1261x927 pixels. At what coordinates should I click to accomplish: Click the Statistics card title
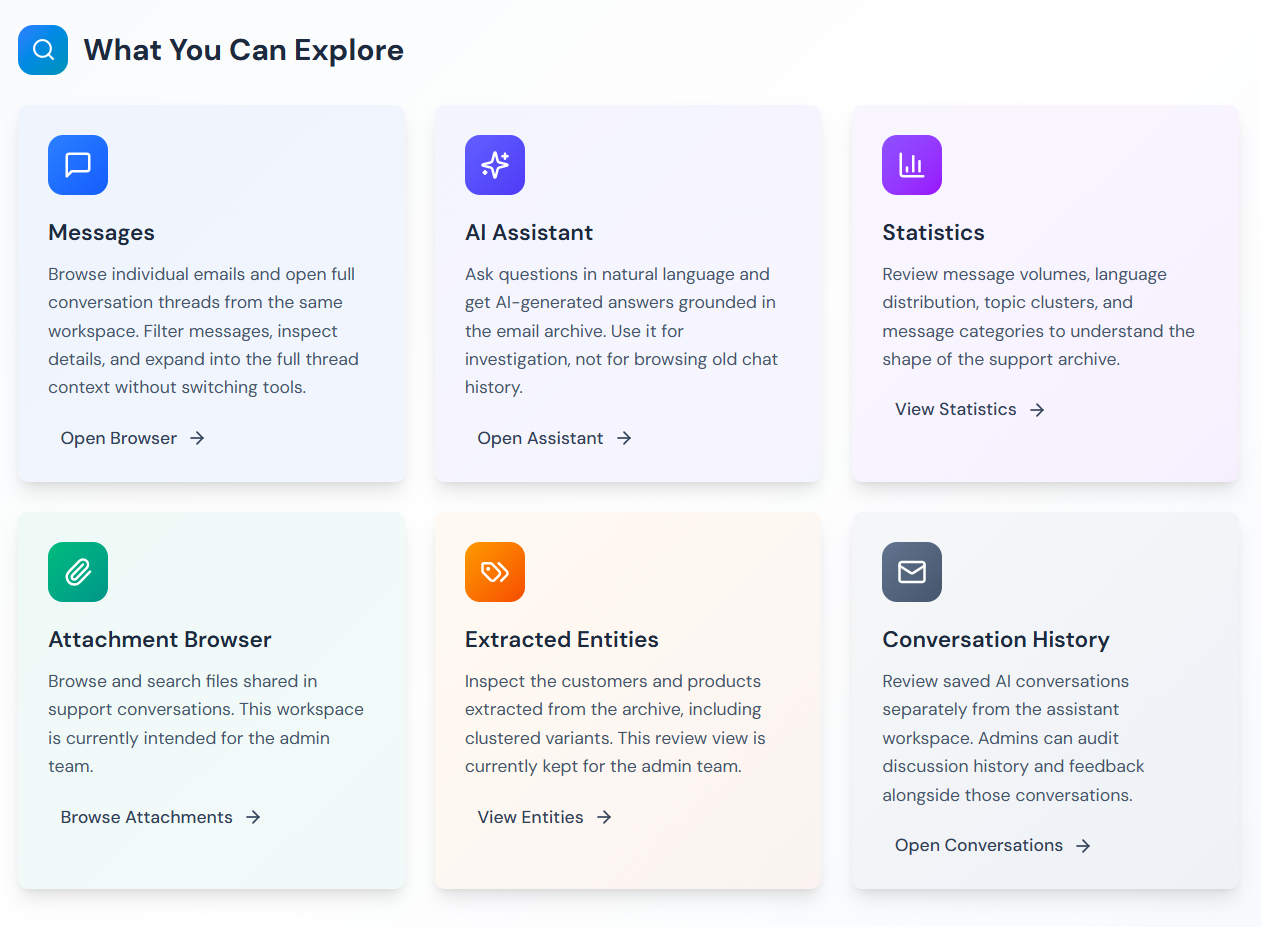[933, 232]
